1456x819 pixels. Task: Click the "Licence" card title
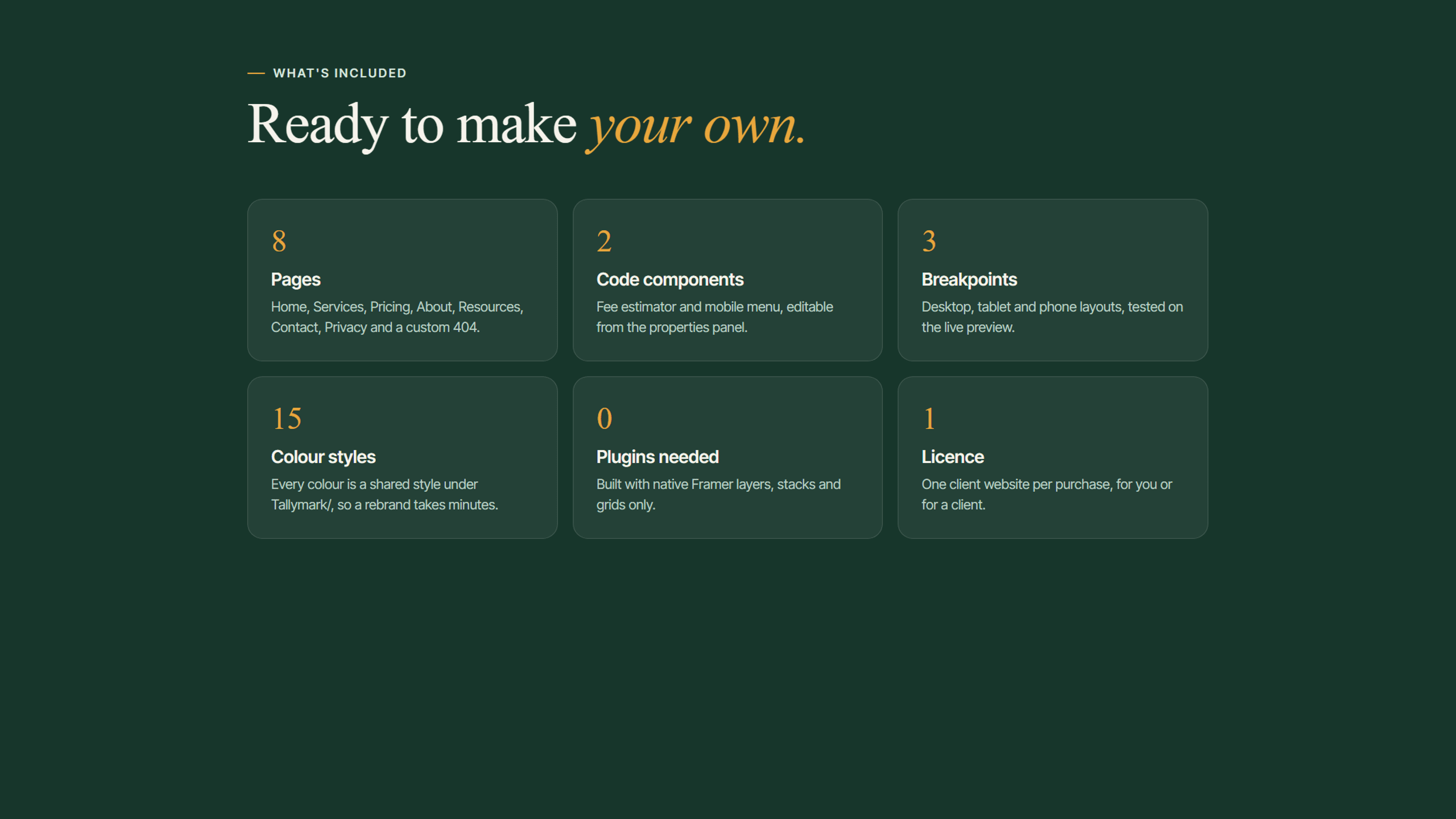coord(953,457)
